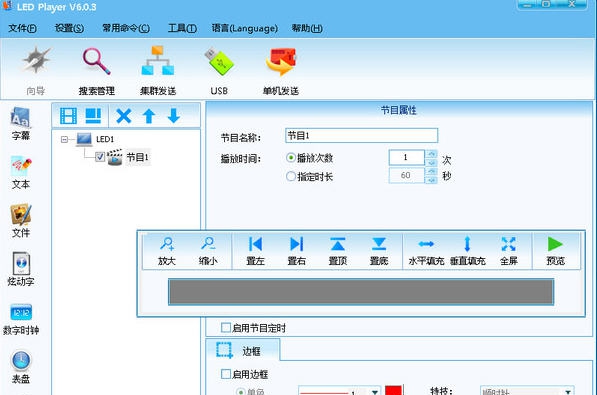Switch to 全屏 full screen
Screen dimensions: 597x395
[x=509, y=251]
